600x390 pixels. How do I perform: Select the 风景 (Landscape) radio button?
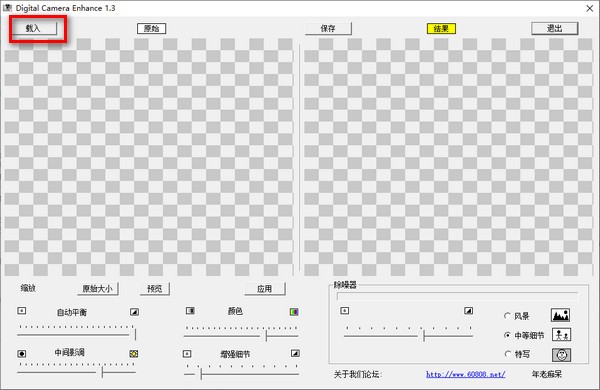coord(507,316)
